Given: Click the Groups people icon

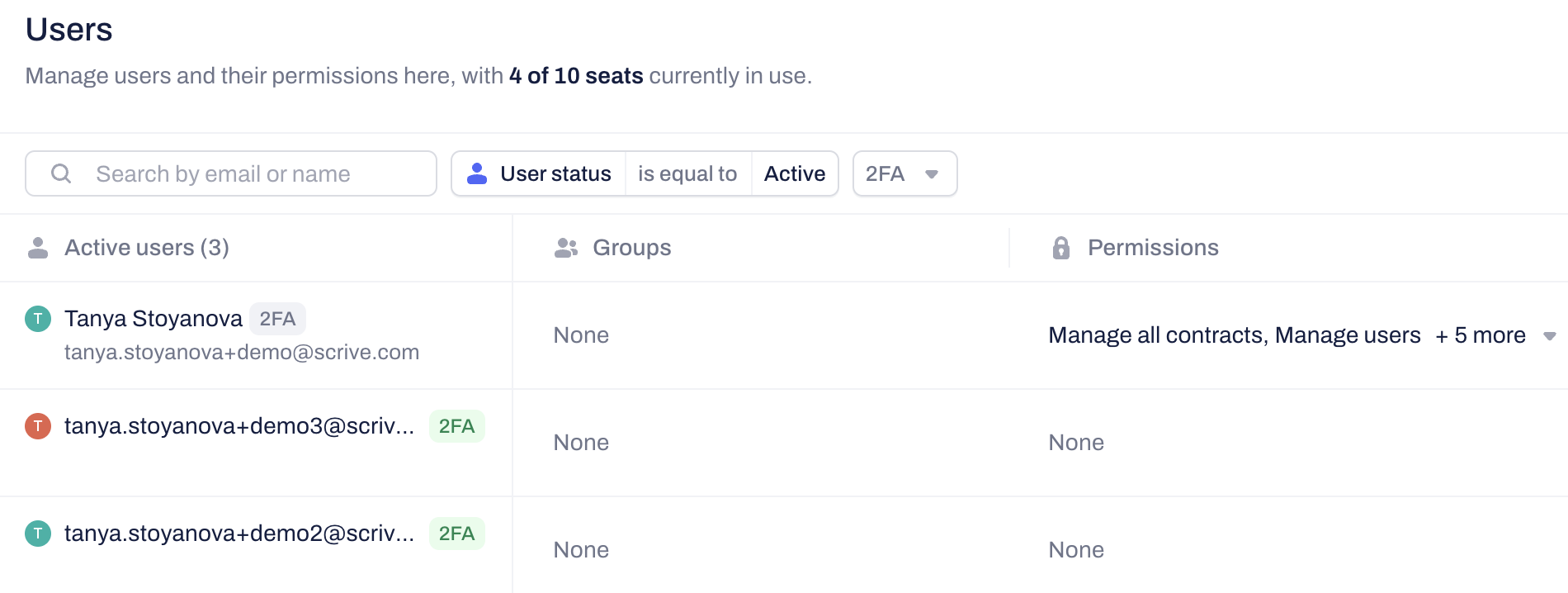Looking at the screenshot, I should pos(565,248).
